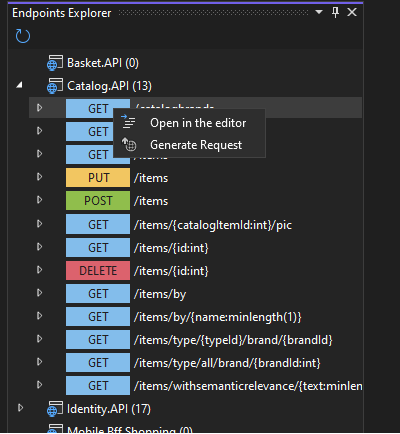400x434 pixels.
Task: Select the /items/{catalogItemId:int}/pic path
Action: (x=213, y=225)
